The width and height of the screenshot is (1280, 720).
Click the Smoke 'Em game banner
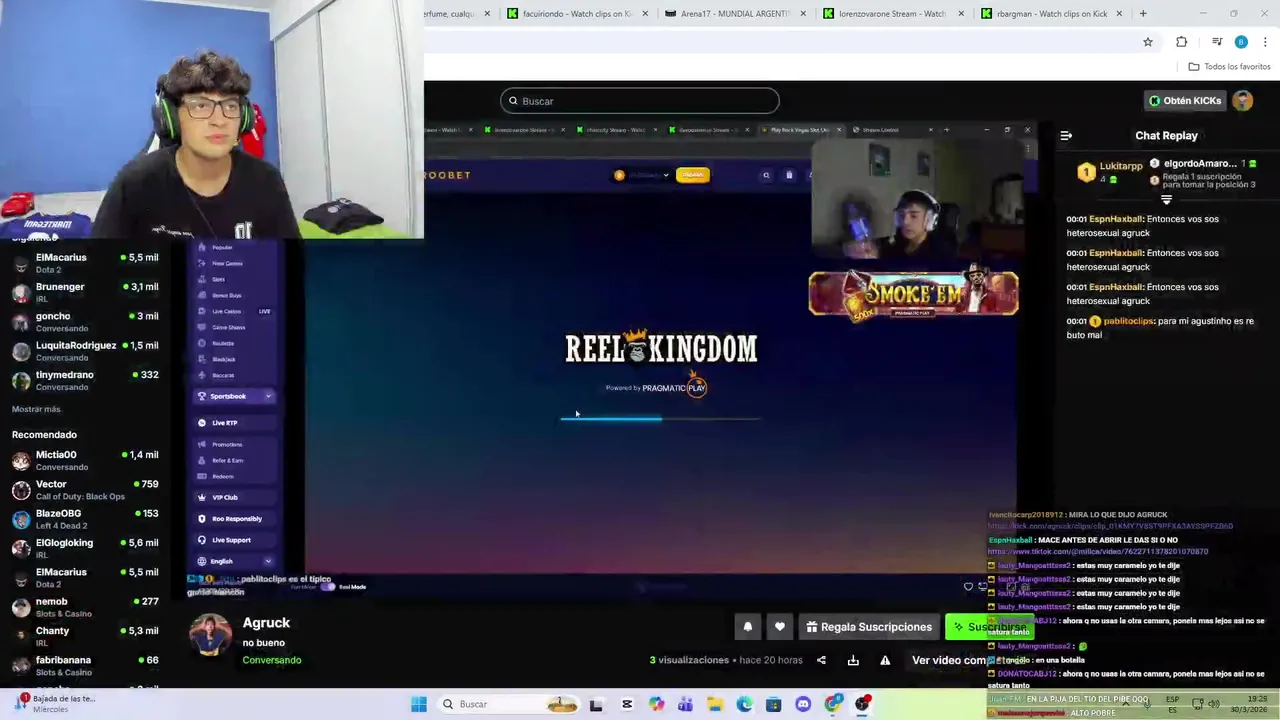point(913,293)
